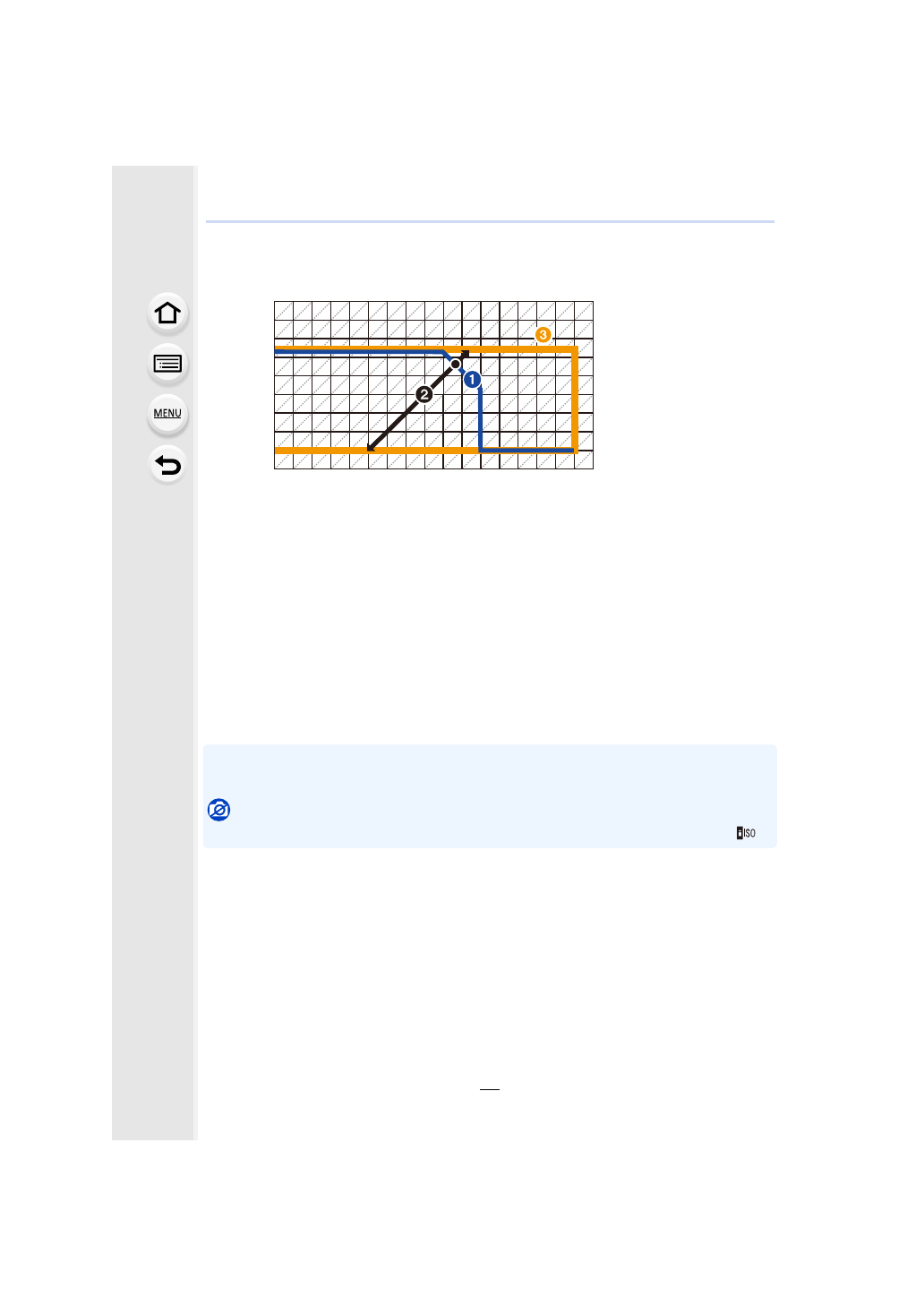Select the blue number 1 marker

[472, 380]
